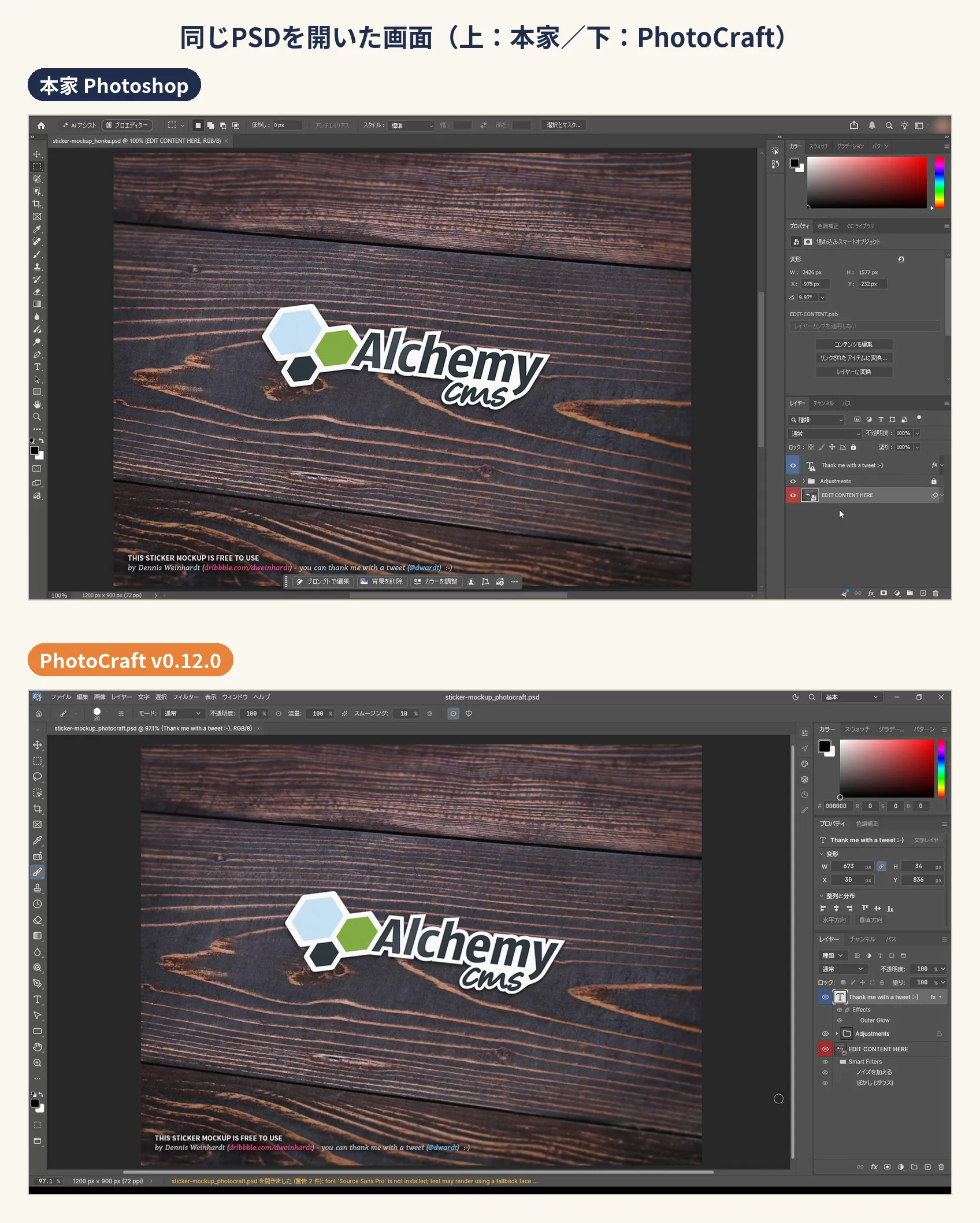Viewport: 980px width, 1223px height.
Task: Open the ファイル menu in PhotoCraft
Action: pos(61,697)
